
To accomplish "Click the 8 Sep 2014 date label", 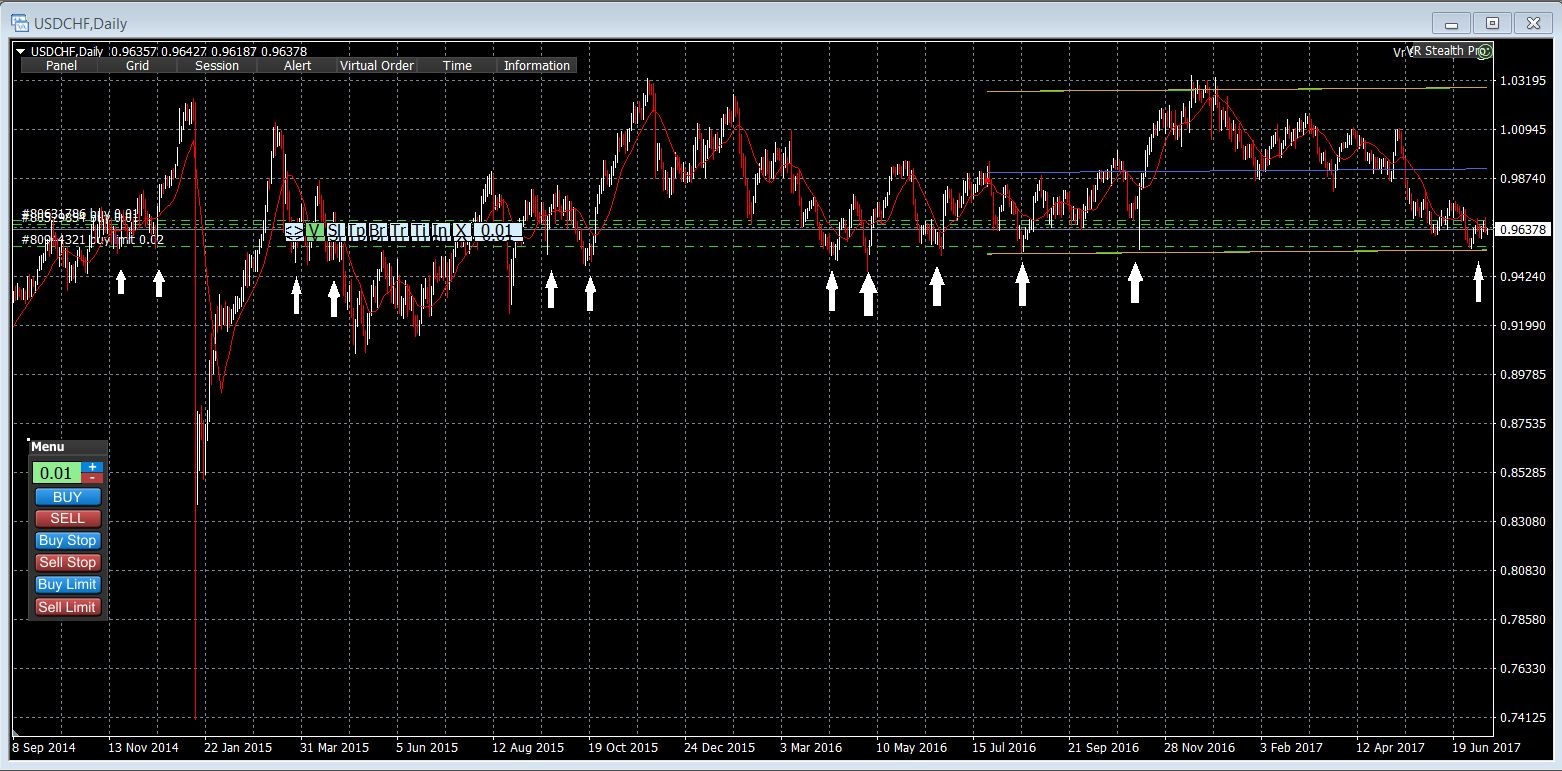I will (x=44, y=747).
